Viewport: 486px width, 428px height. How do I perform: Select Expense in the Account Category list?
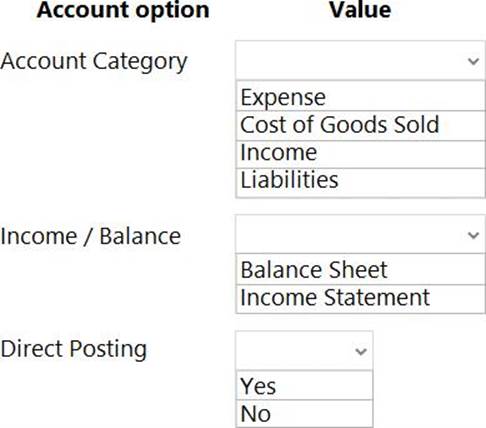pos(360,96)
